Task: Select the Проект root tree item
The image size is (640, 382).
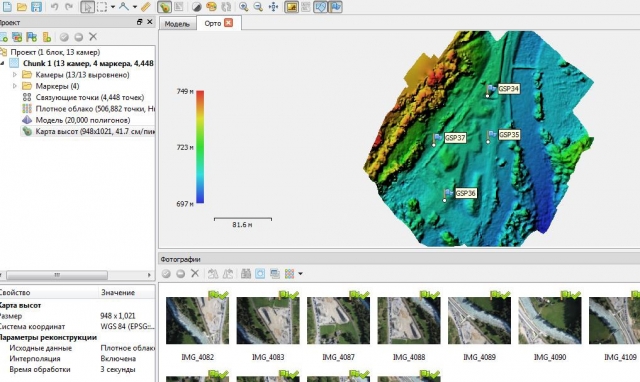Action: [x=55, y=52]
